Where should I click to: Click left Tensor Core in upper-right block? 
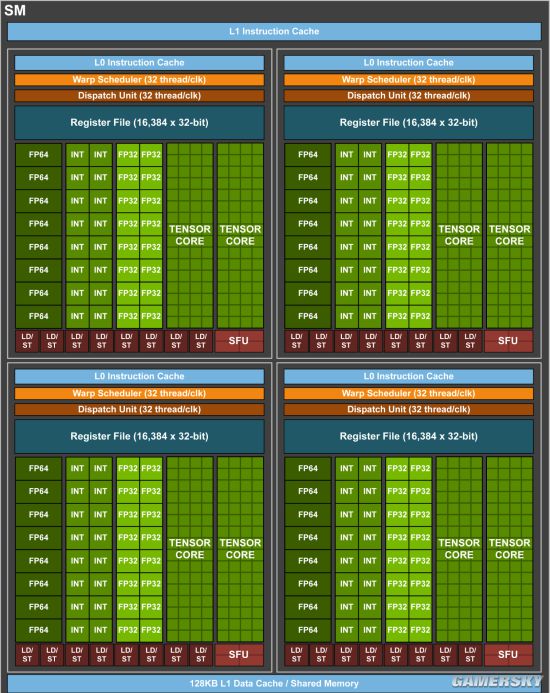click(459, 235)
